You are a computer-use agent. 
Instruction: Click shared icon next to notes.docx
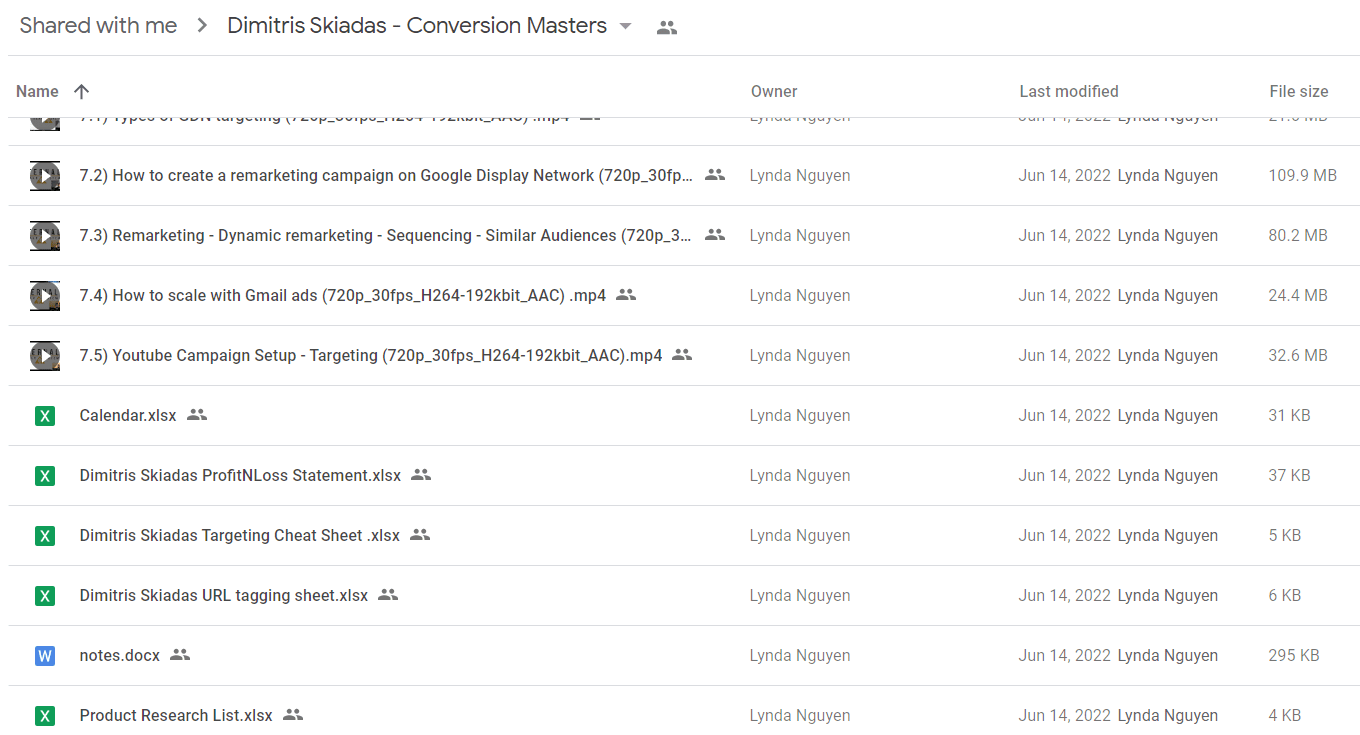click(180, 655)
